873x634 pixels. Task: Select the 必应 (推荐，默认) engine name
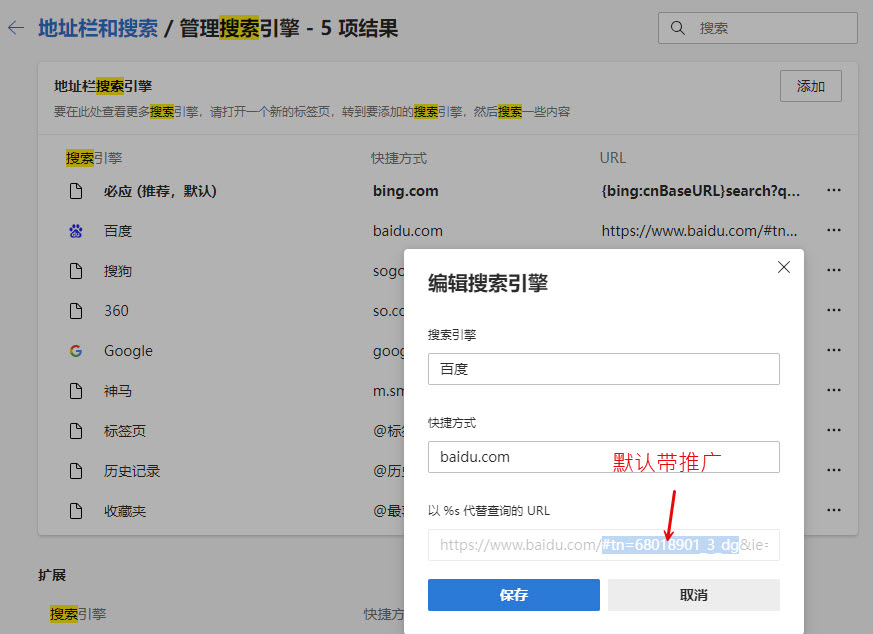pyautogui.click(x=160, y=191)
